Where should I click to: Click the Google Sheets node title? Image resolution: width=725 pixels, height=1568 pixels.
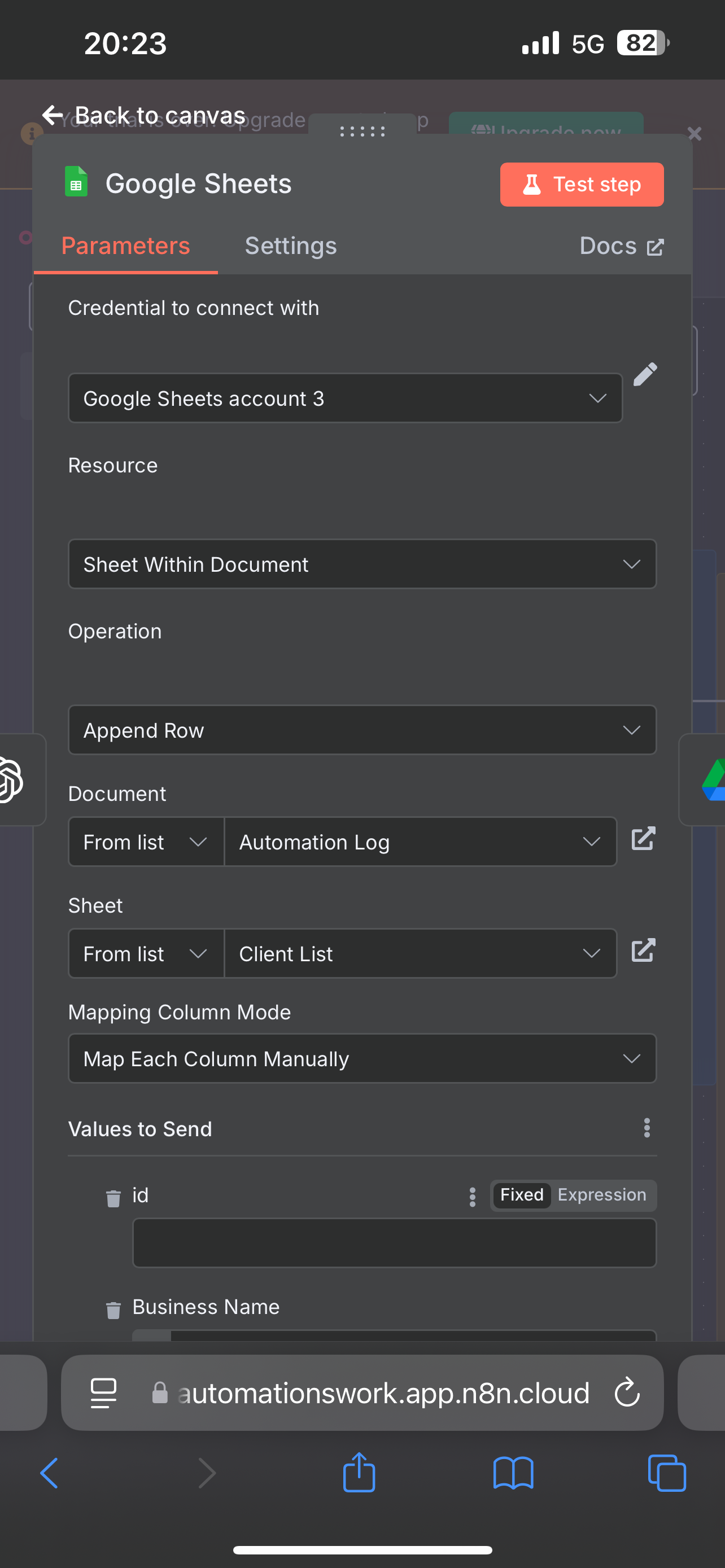tap(198, 184)
